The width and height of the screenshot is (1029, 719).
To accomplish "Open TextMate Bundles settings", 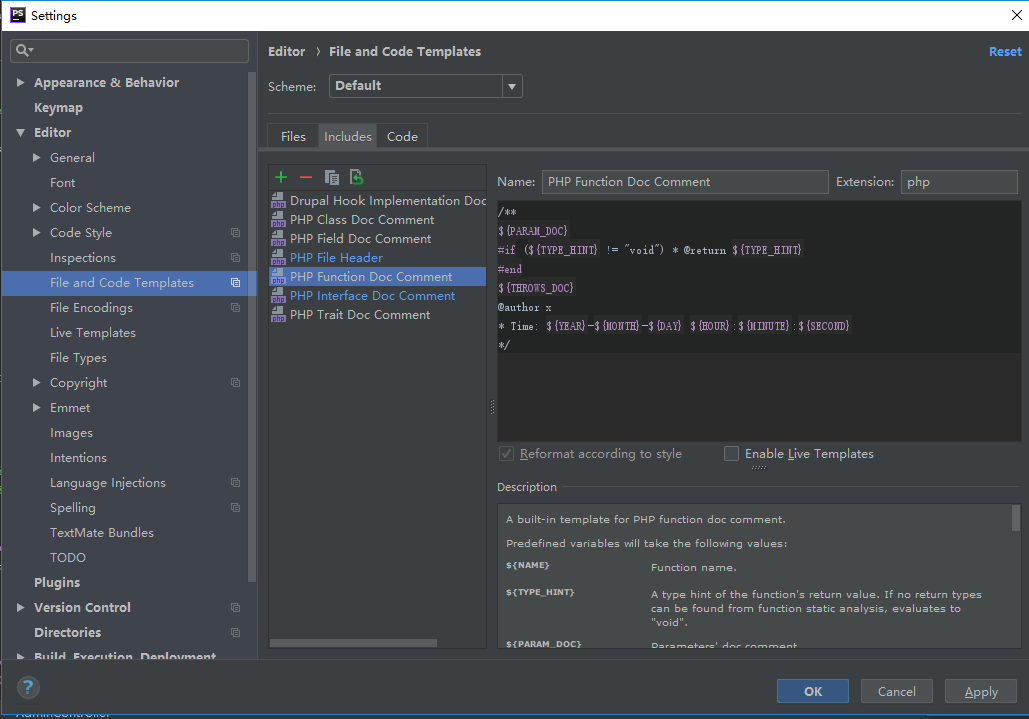I will [102, 533].
